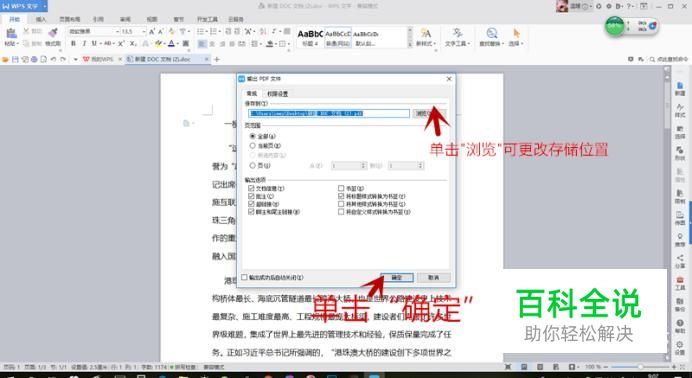Click the font color A icon
The image size is (692, 378).
tap(172, 44)
